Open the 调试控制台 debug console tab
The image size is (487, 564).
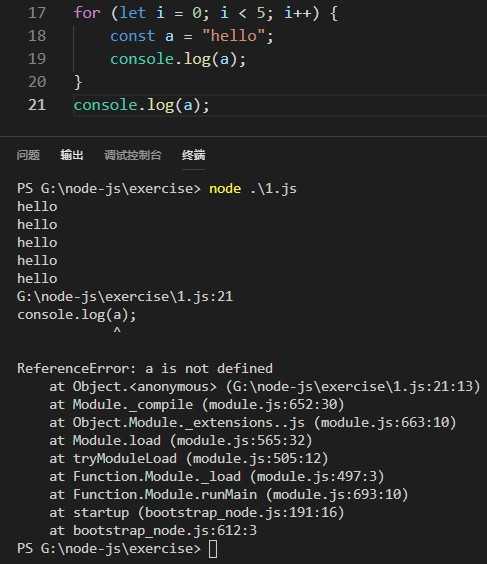pyautogui.click(x=132, y=155)
